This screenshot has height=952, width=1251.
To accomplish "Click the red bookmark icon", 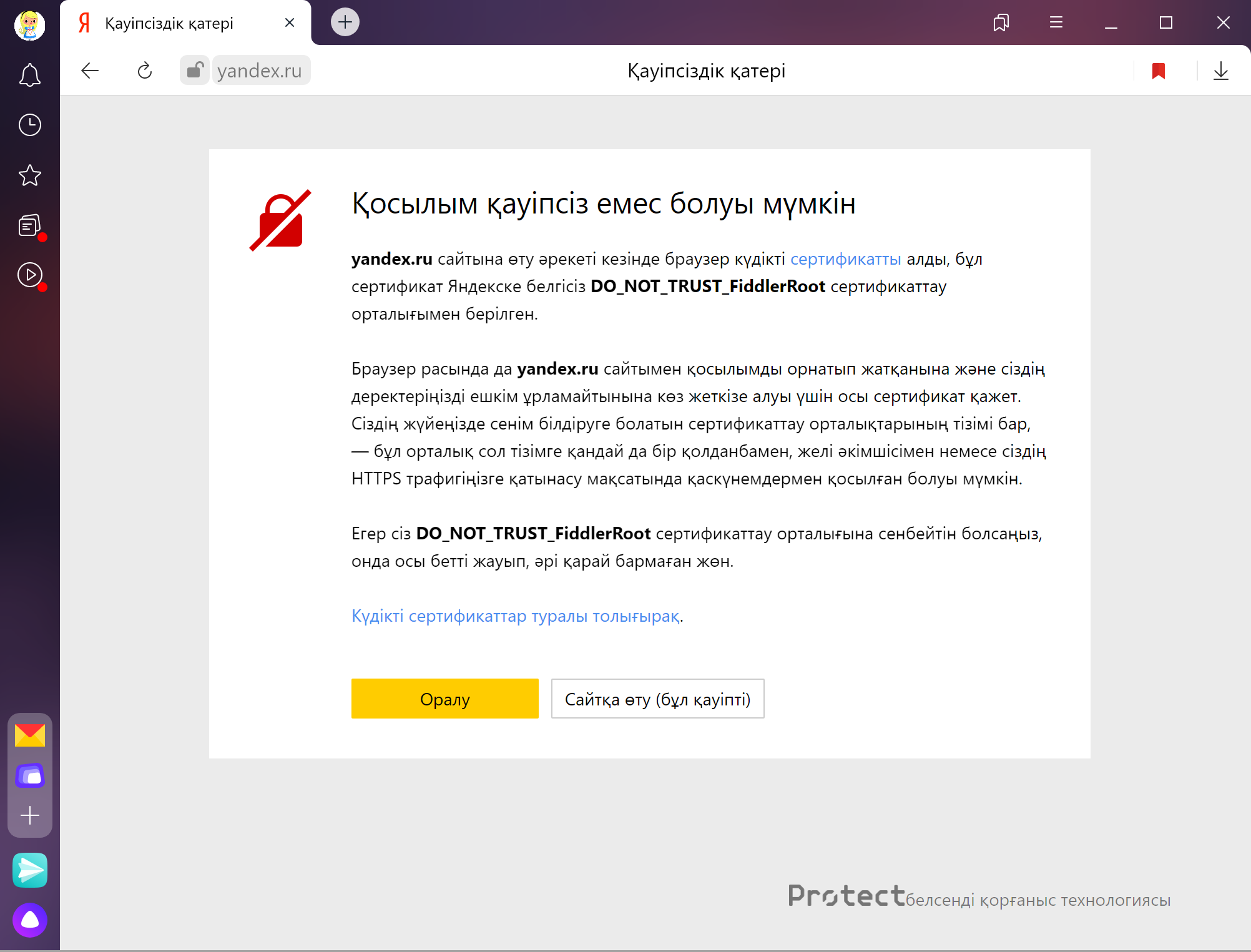I will (x=1159, y=71).
